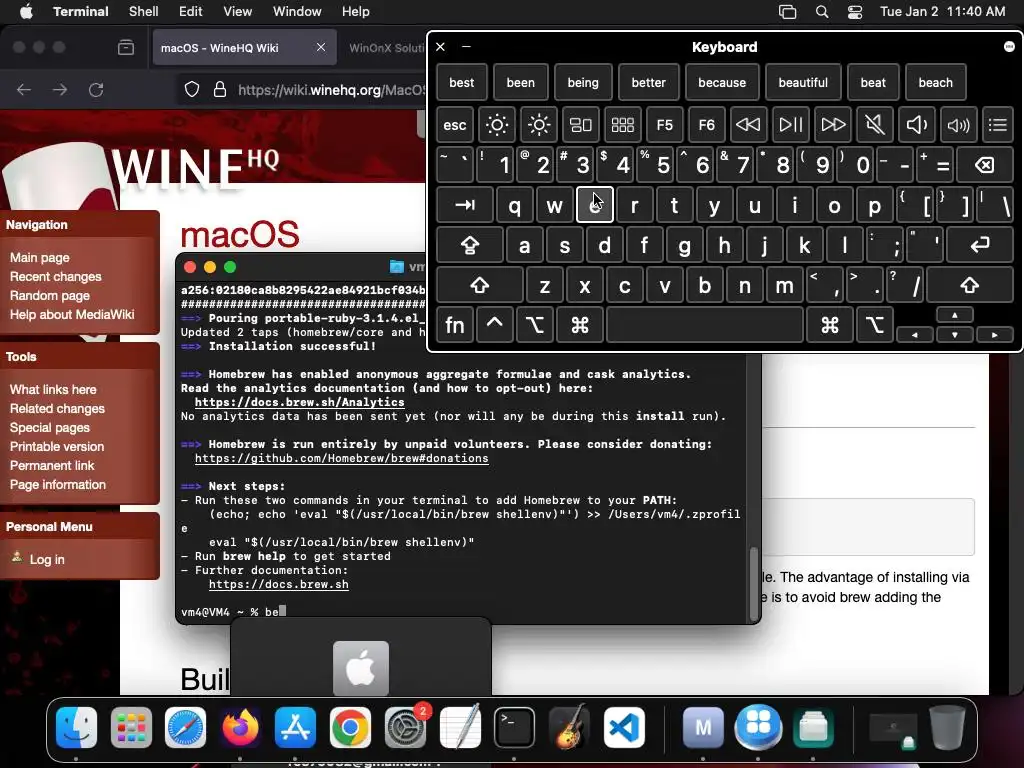Choose the 'beautiful' word suggestion

click(x=803, y=82)
